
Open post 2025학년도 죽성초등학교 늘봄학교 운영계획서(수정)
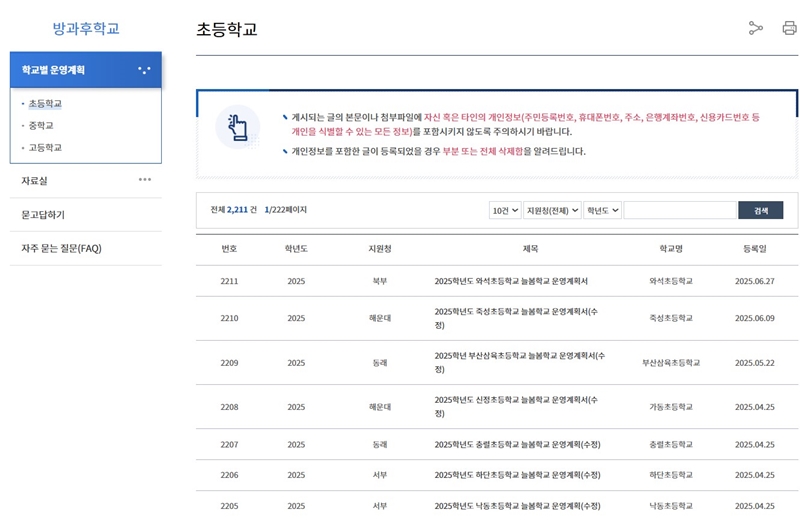(516, 318)
